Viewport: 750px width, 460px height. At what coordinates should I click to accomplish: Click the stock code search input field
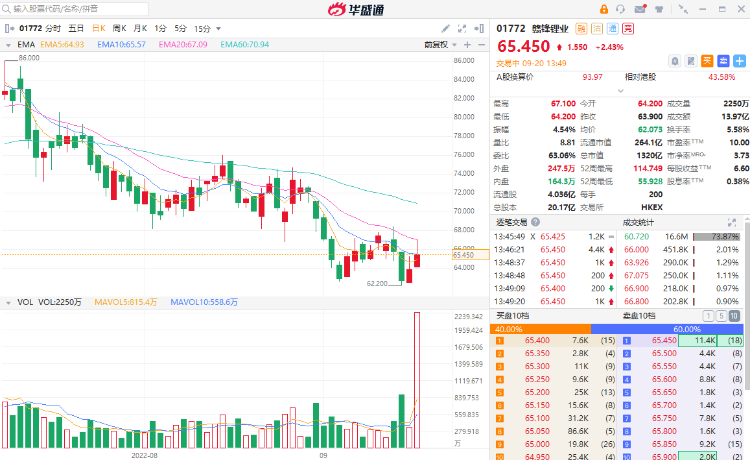click(x=100, y=8)
